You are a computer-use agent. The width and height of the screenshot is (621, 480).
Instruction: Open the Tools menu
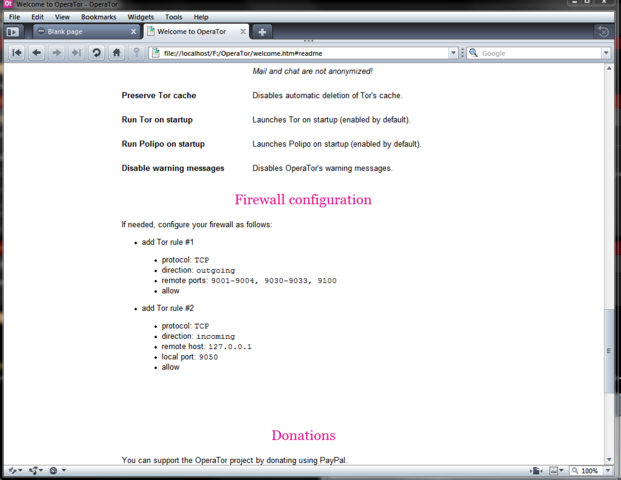click(173, 17)
